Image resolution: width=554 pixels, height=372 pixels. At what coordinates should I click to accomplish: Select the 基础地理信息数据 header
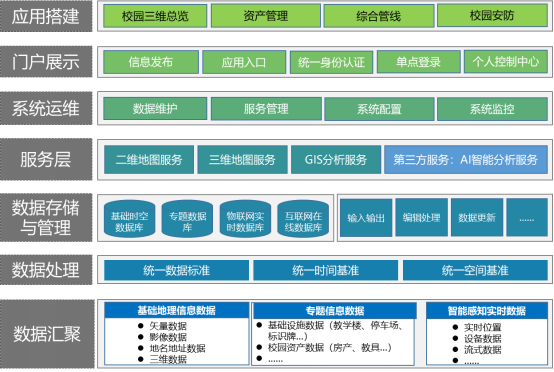(x=177, y=310)
